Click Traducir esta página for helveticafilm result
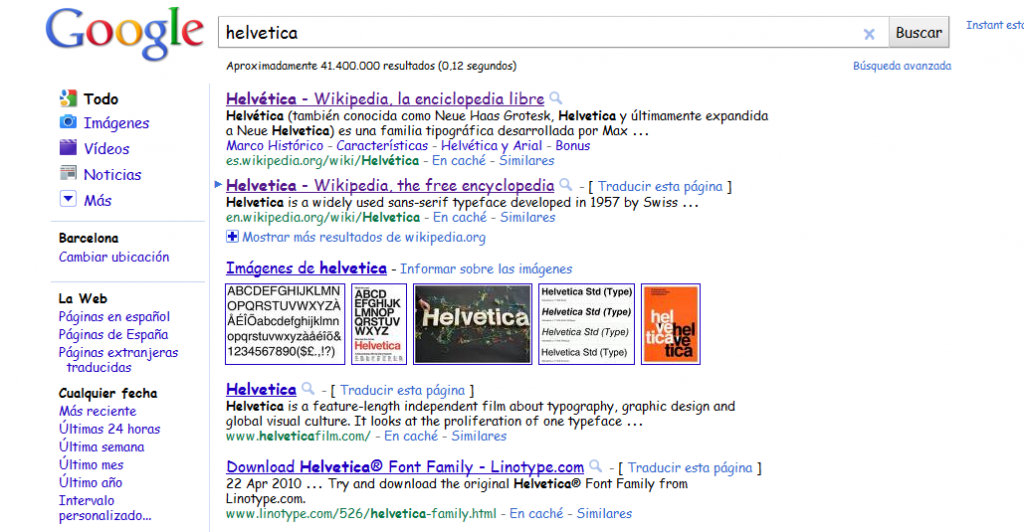 click(402, 390)
